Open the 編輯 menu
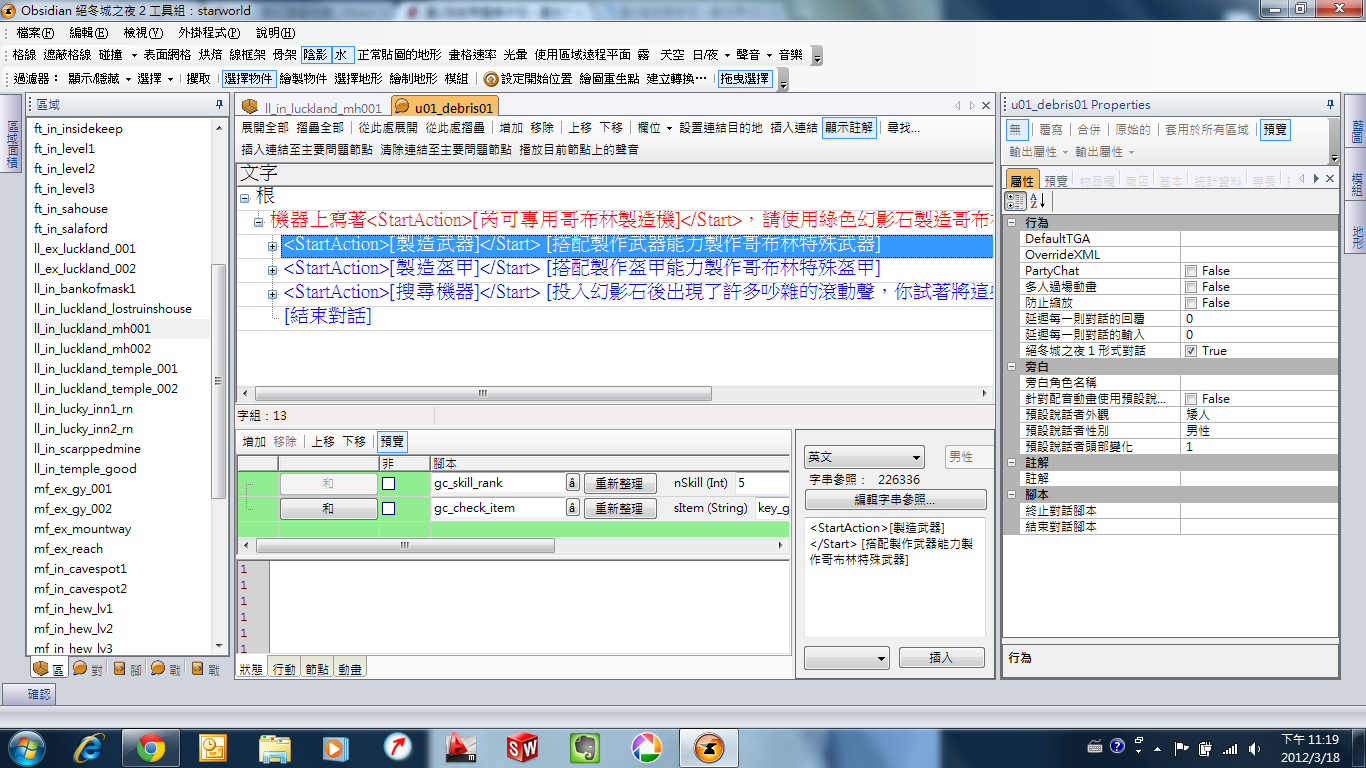 click(88, 33)
